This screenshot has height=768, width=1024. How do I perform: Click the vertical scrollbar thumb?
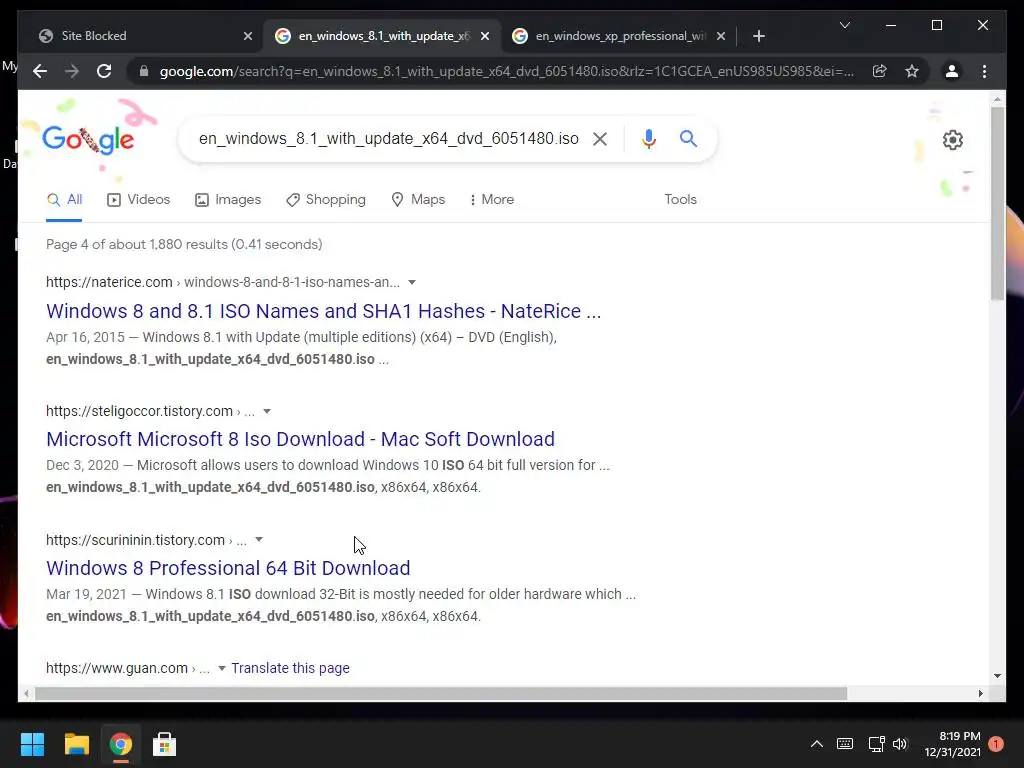[997, 202]
